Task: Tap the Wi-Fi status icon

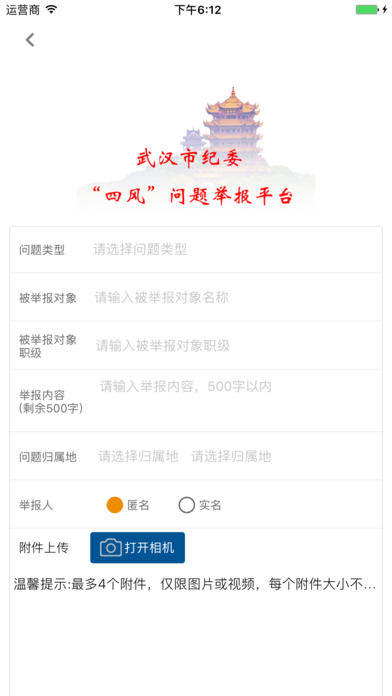Action: coord(52,9)
